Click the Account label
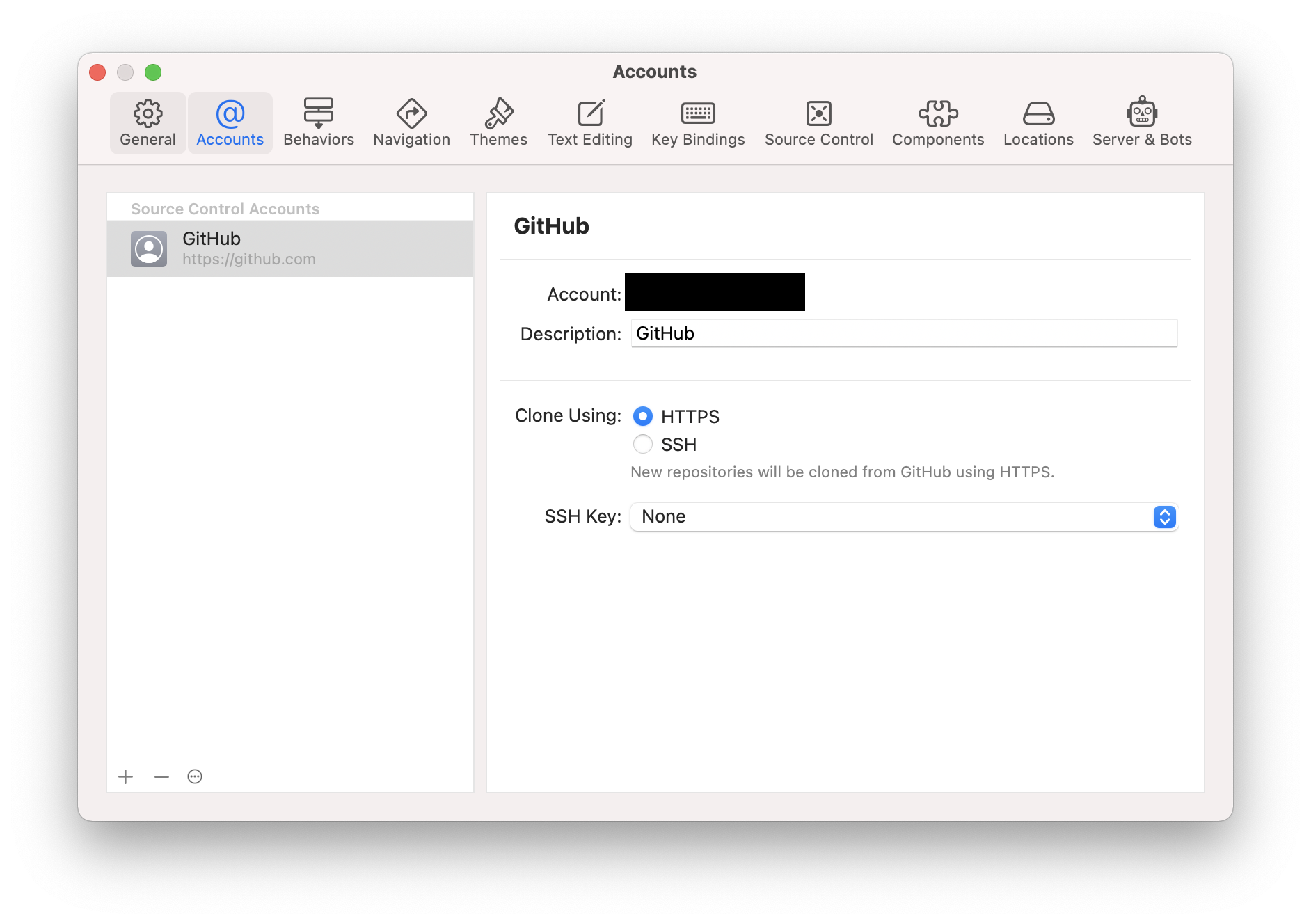This screenshot has width=1311, height=924. coord(584,294)
